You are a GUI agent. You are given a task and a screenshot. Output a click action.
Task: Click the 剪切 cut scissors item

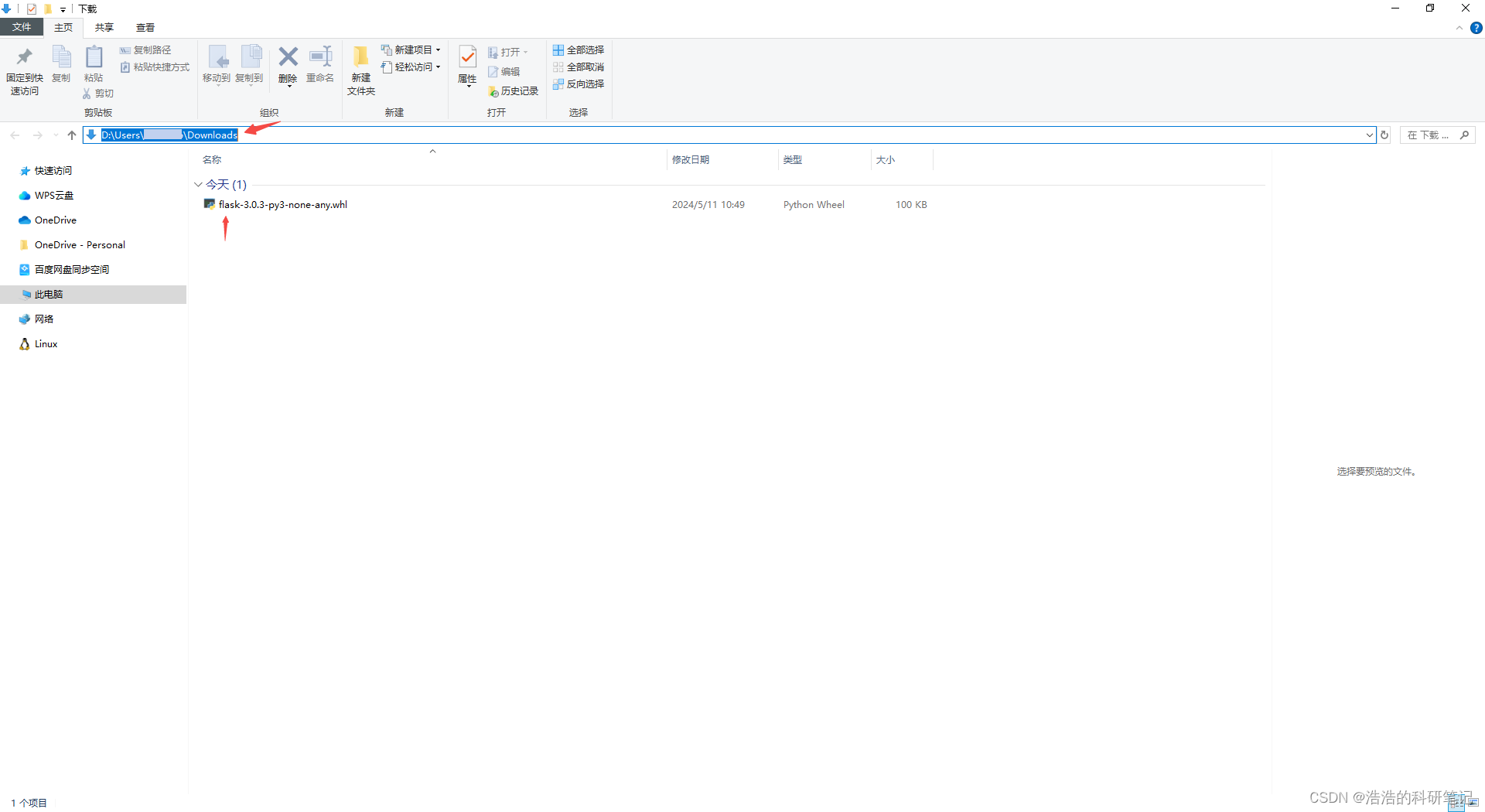(x=98, y=94)
